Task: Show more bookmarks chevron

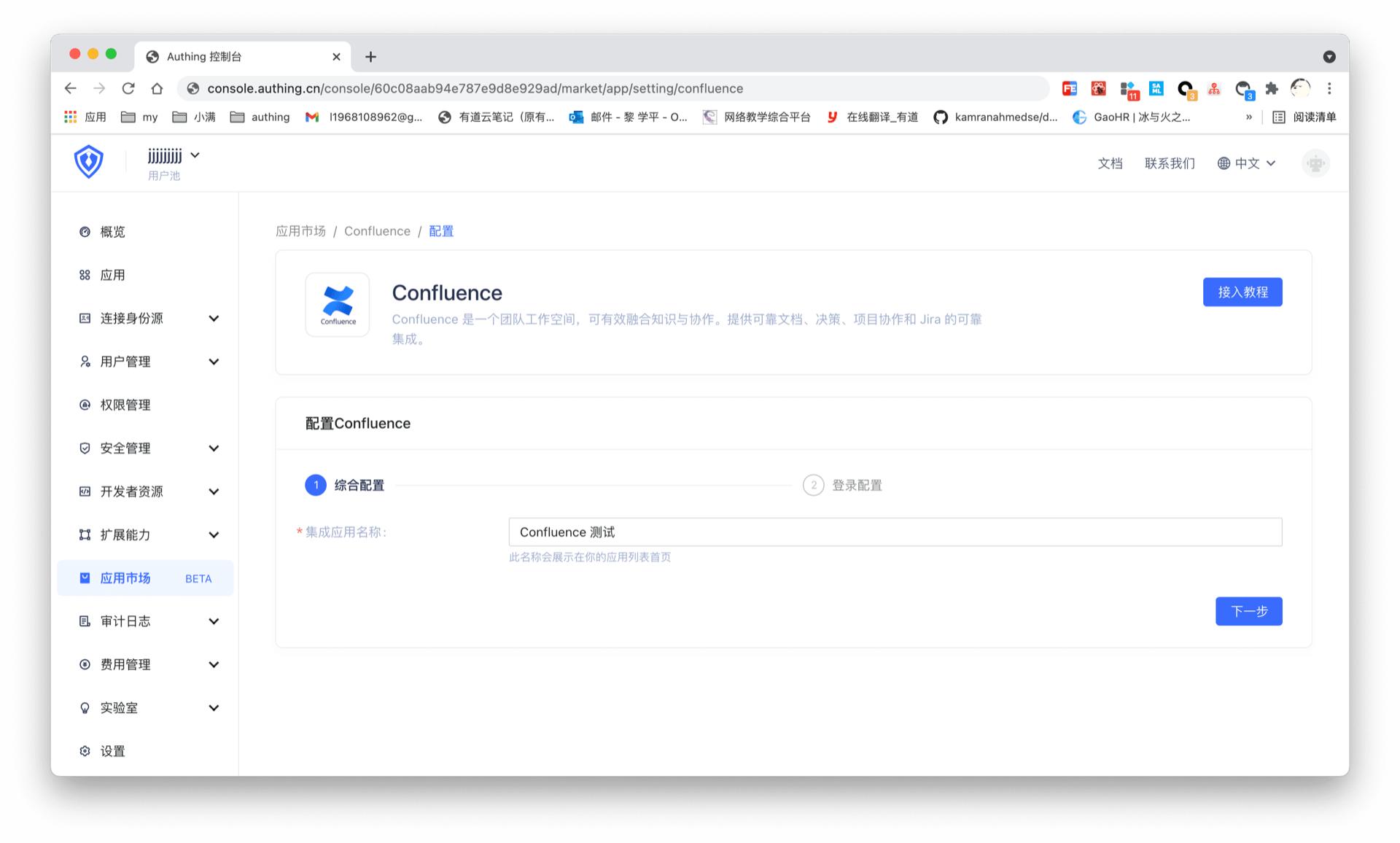Action: [1249, 117]
